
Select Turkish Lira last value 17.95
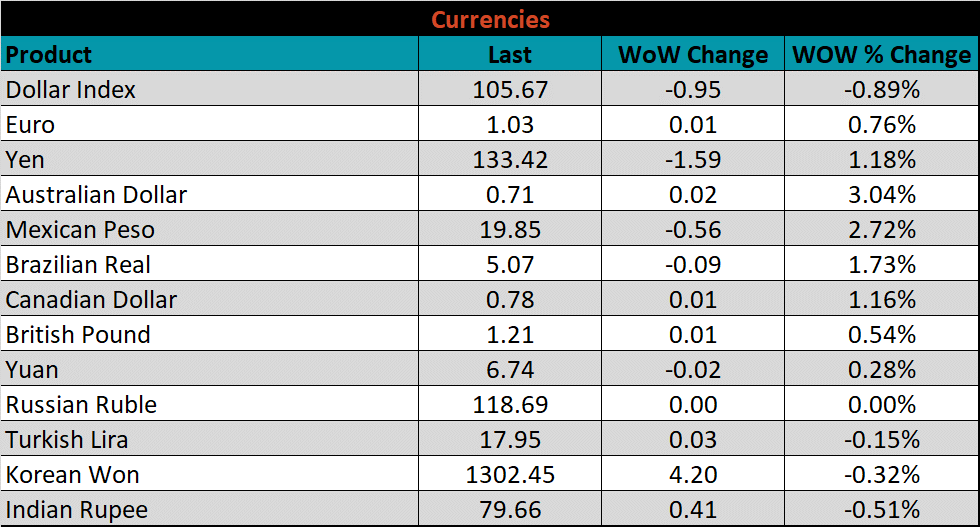pyautogui.click(x=510, y=440)
